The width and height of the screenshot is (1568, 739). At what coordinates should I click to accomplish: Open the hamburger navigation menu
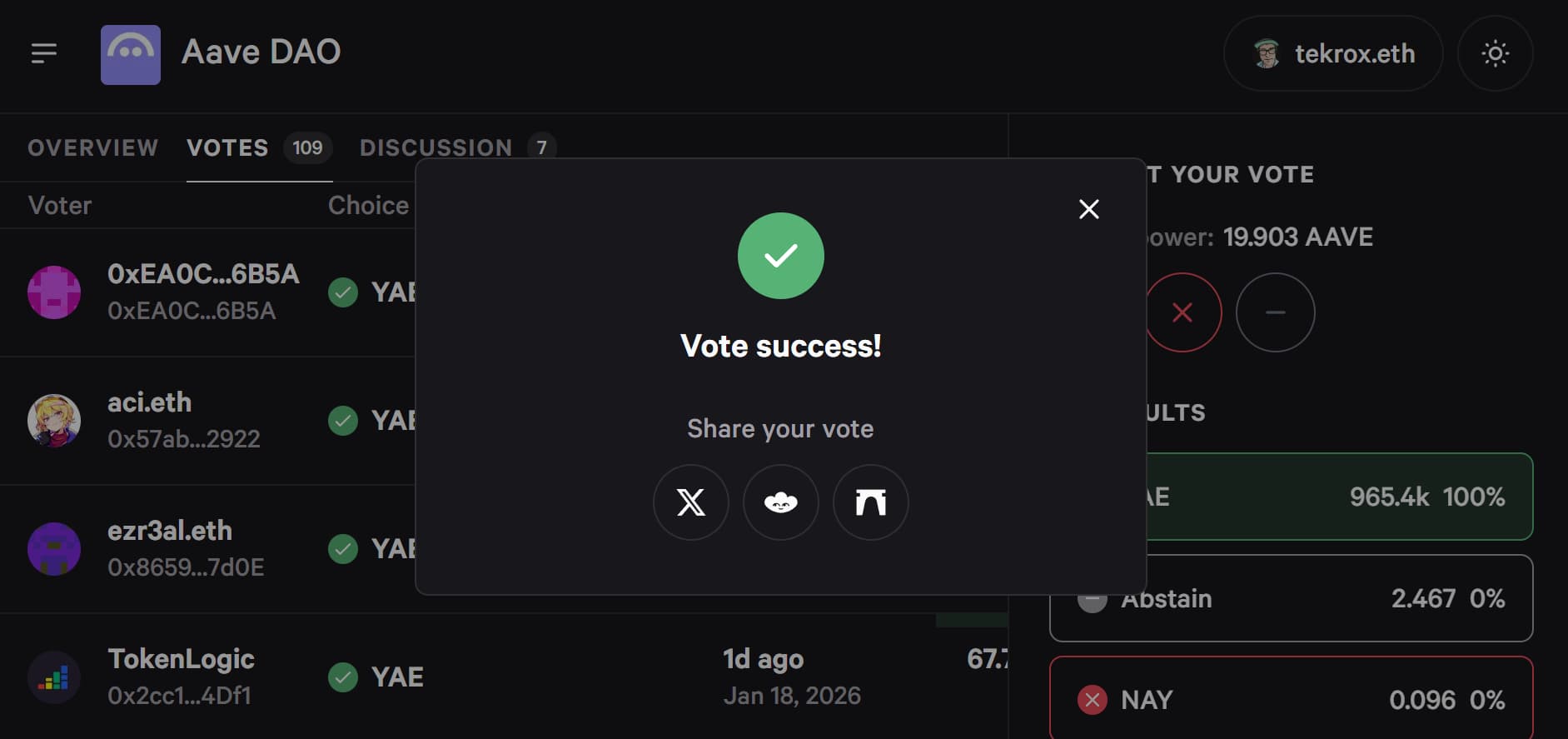click(44, 53)
